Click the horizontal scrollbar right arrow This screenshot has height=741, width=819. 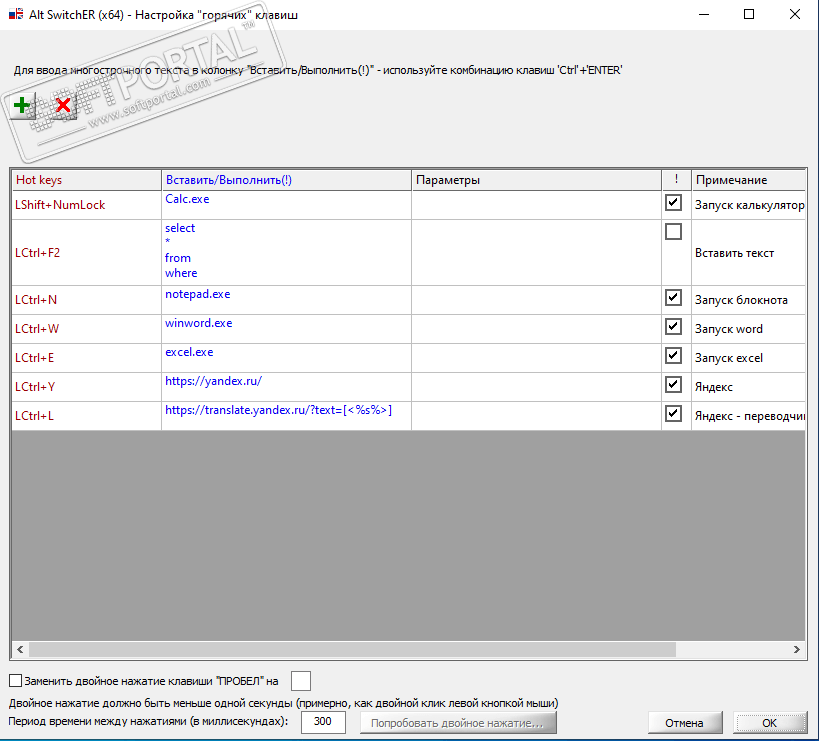(797, 650)
